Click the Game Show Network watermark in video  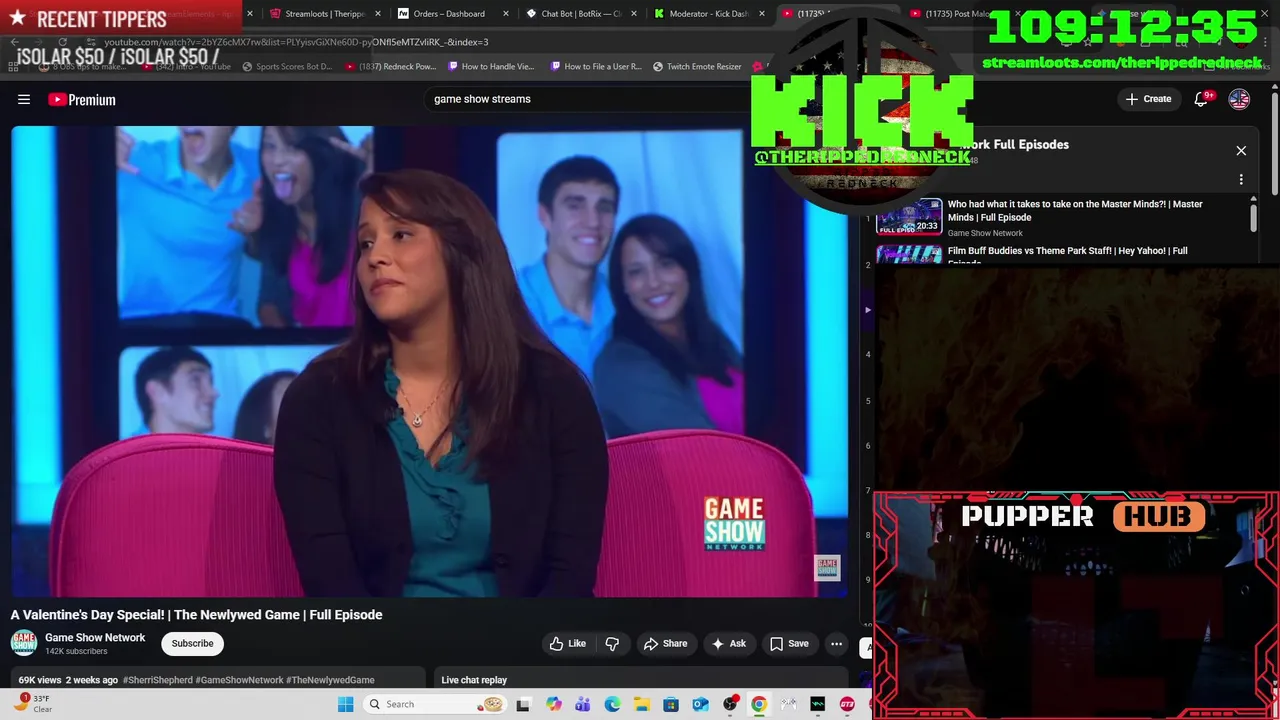click(x=827, y=568)
